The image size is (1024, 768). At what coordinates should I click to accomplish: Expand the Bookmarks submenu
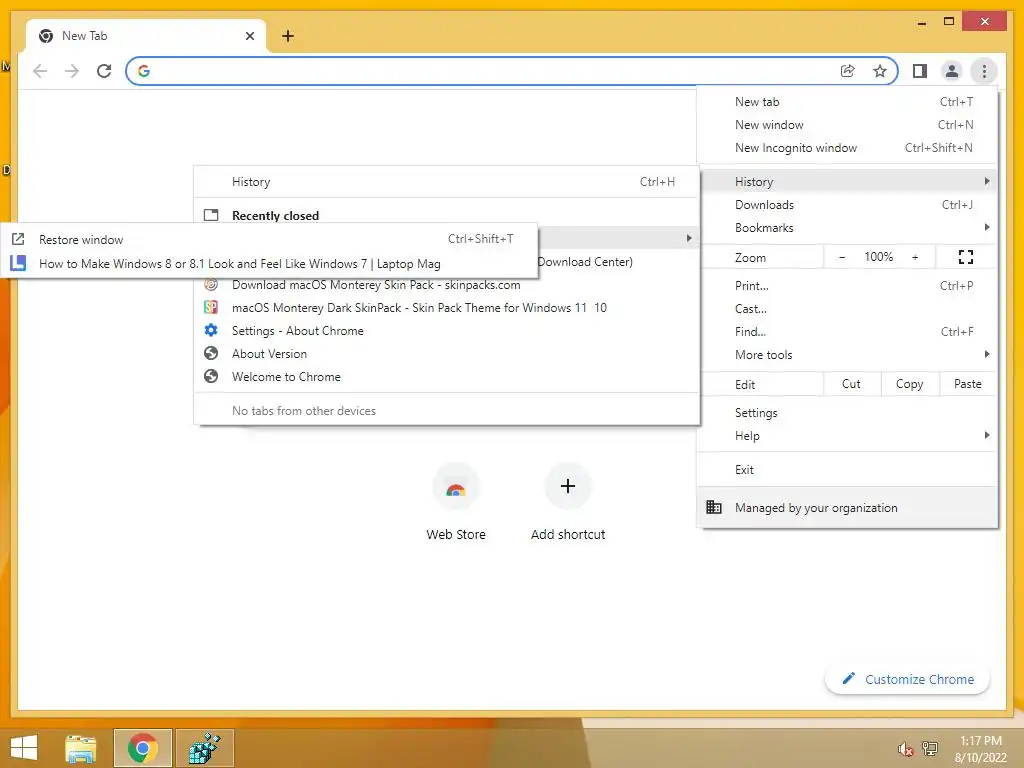847,228
